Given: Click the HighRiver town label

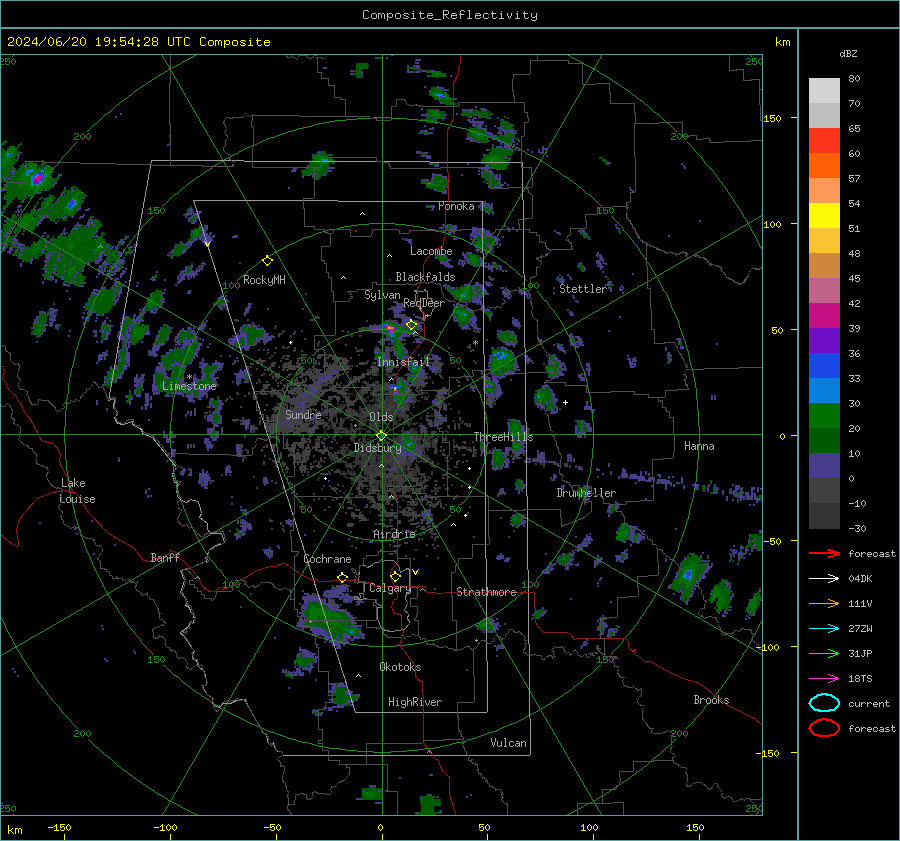Looking at the screenshot, I should click(x=415, y=702).
